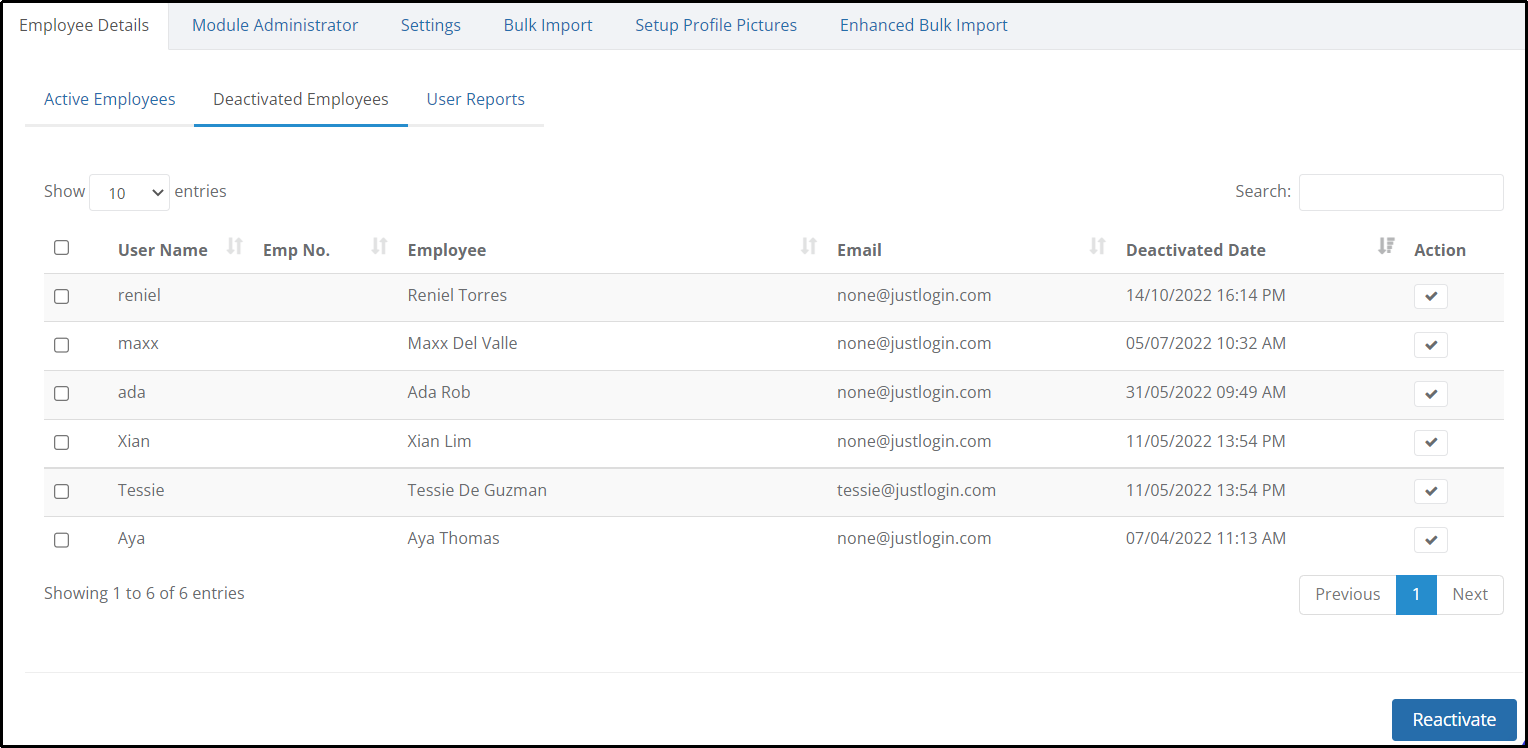Click the Reactivate button
This screenshot has width=1528, height=748.
point(1454,720)
